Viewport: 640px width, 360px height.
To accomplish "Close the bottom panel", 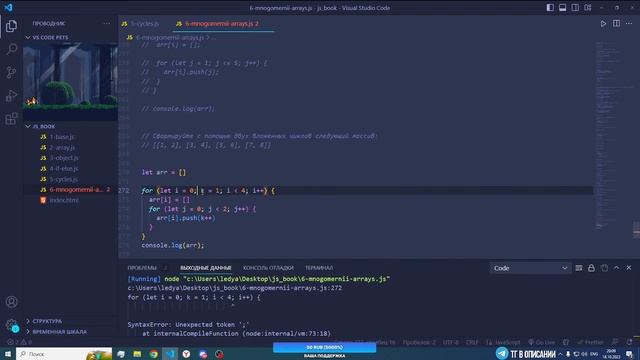I will [x=629, y=268].
